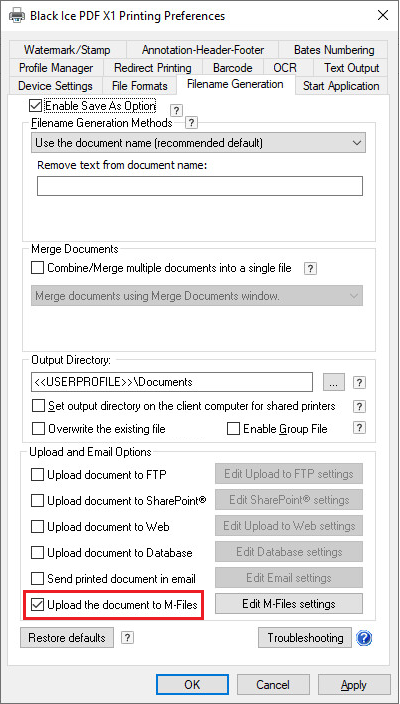Click the Apply button
Image resolution: width=400 pixels, height=704 pixels.
coord(354,685)
